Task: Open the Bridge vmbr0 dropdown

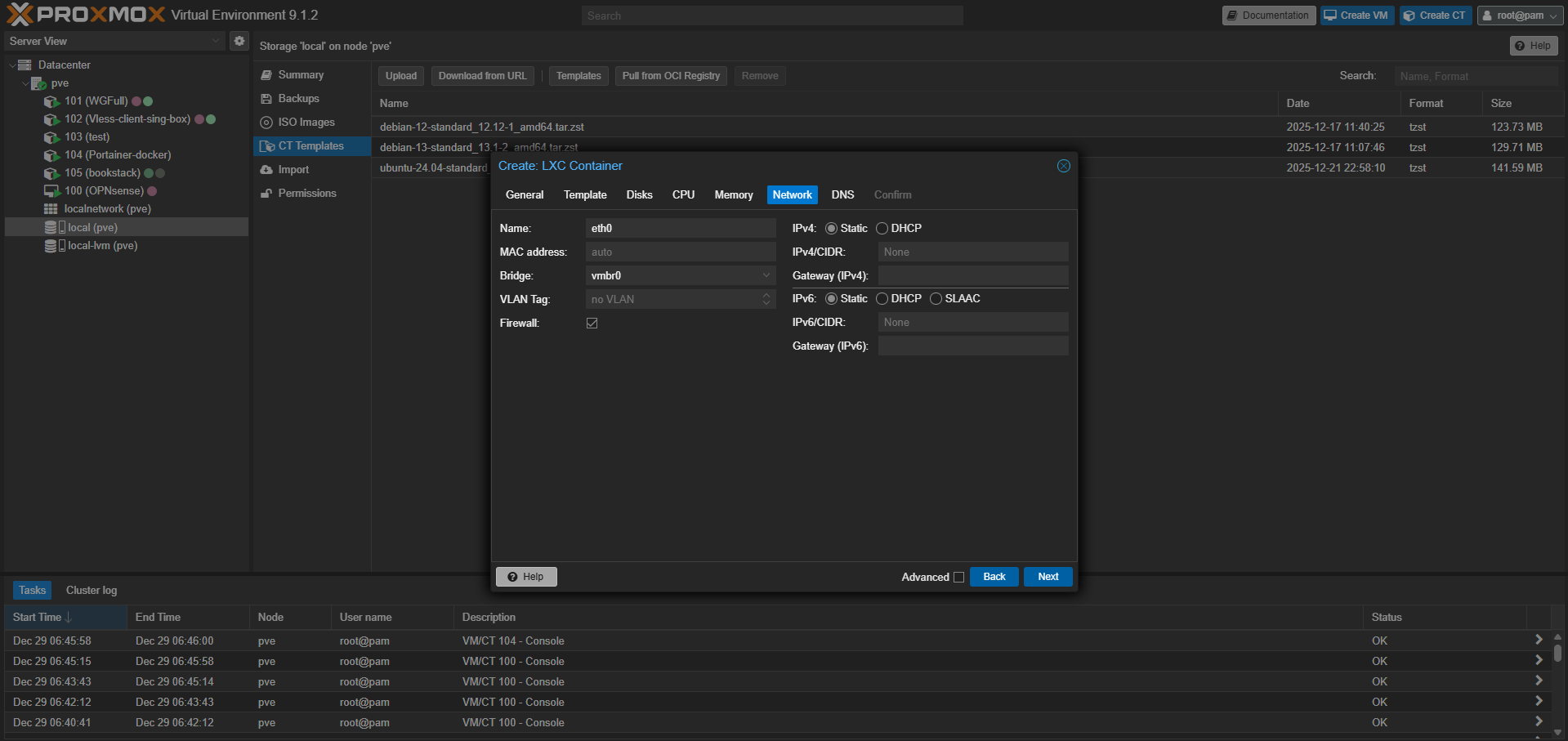Action: (681, 276)
